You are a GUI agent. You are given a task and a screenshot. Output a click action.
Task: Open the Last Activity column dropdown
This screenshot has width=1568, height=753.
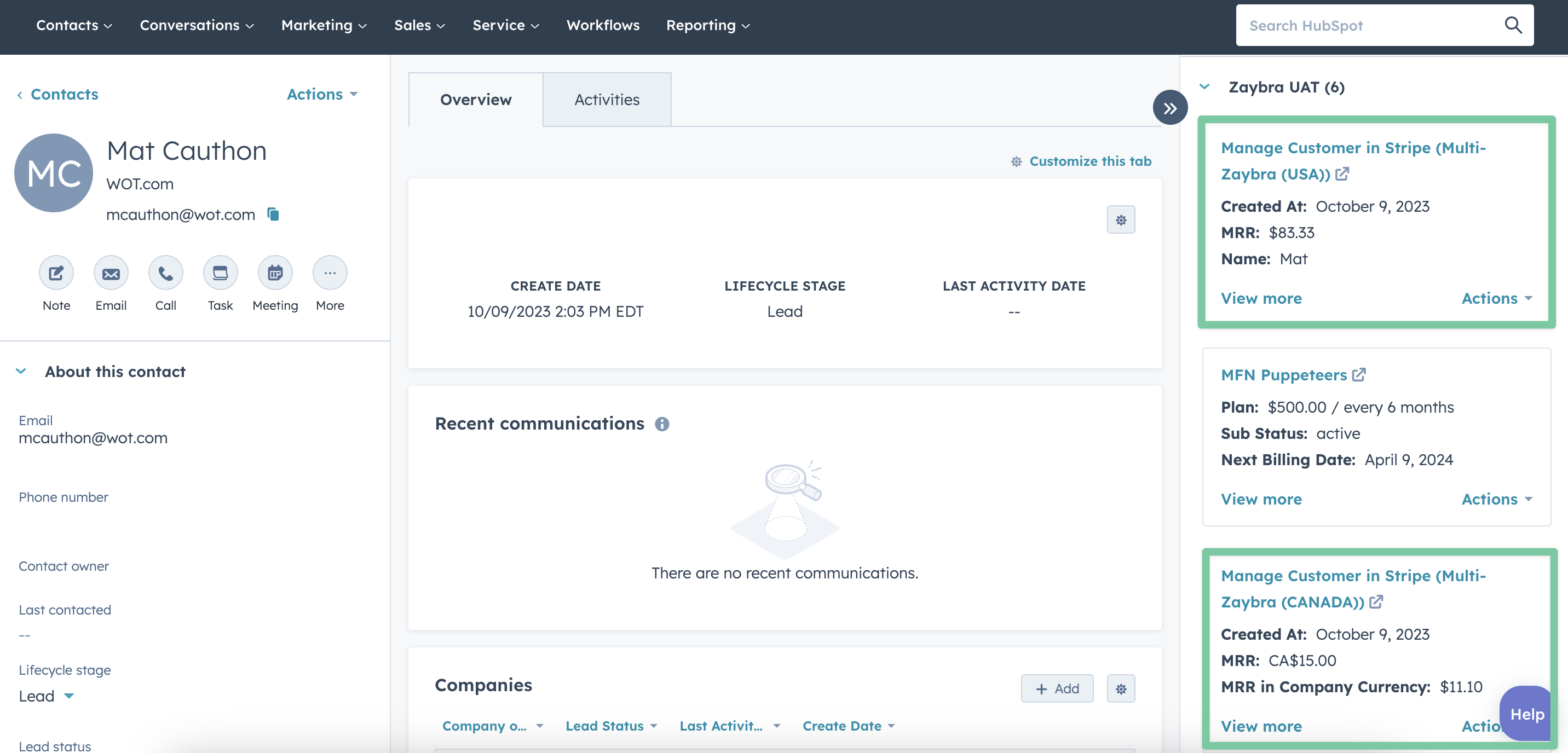[730, 726]
